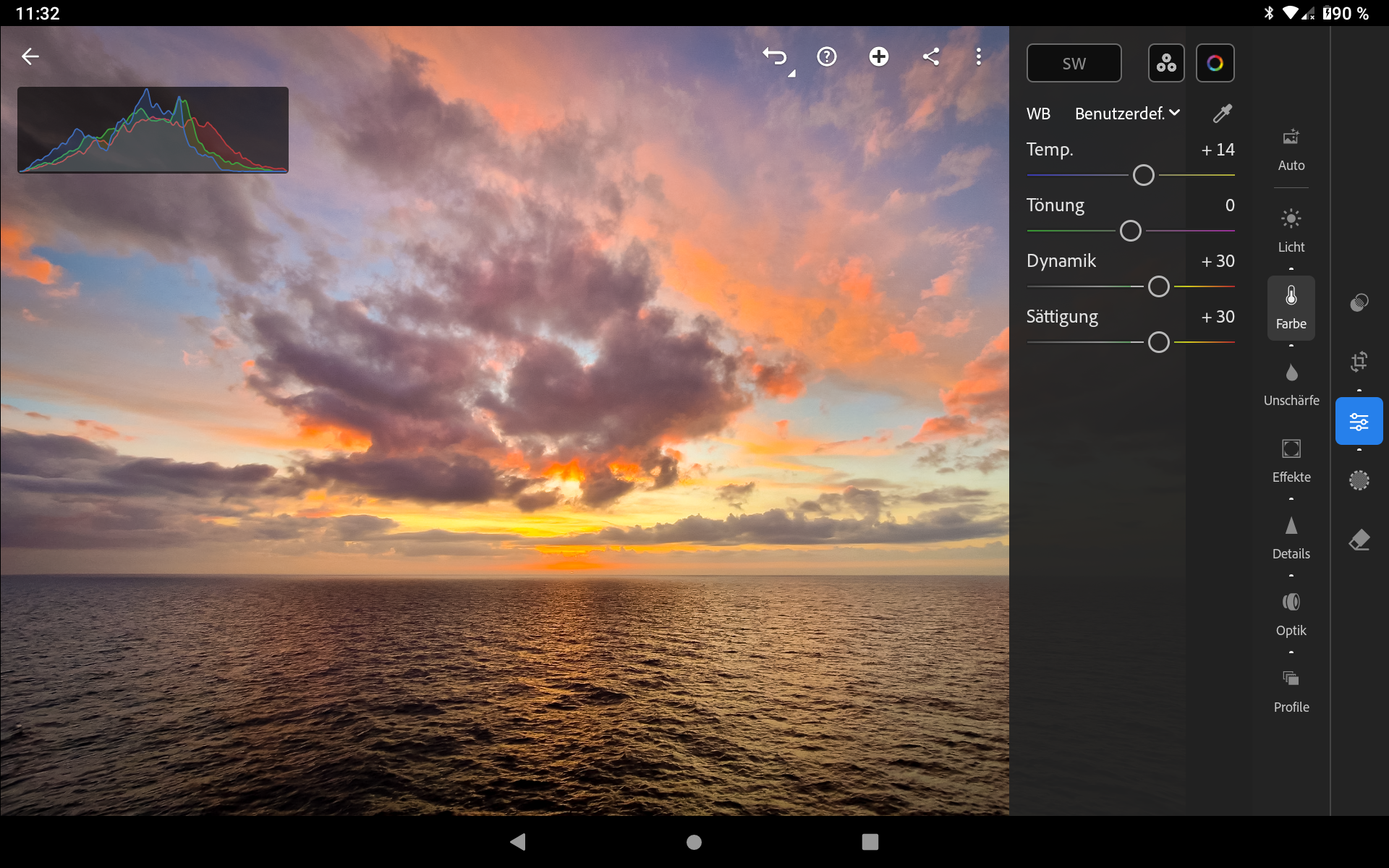Select the white balance eyedropper tool
The height and width of the screenshot is (868, 1389).
(1222, 114)
